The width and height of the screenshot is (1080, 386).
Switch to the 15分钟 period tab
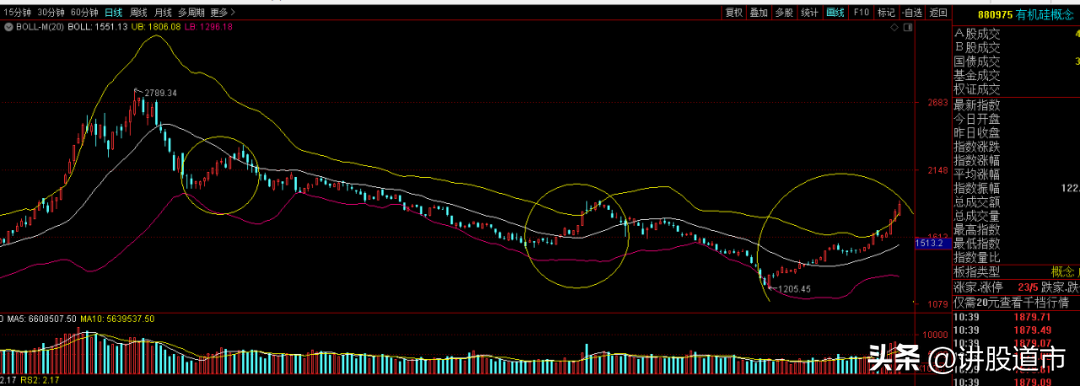[x=17, y=12]
